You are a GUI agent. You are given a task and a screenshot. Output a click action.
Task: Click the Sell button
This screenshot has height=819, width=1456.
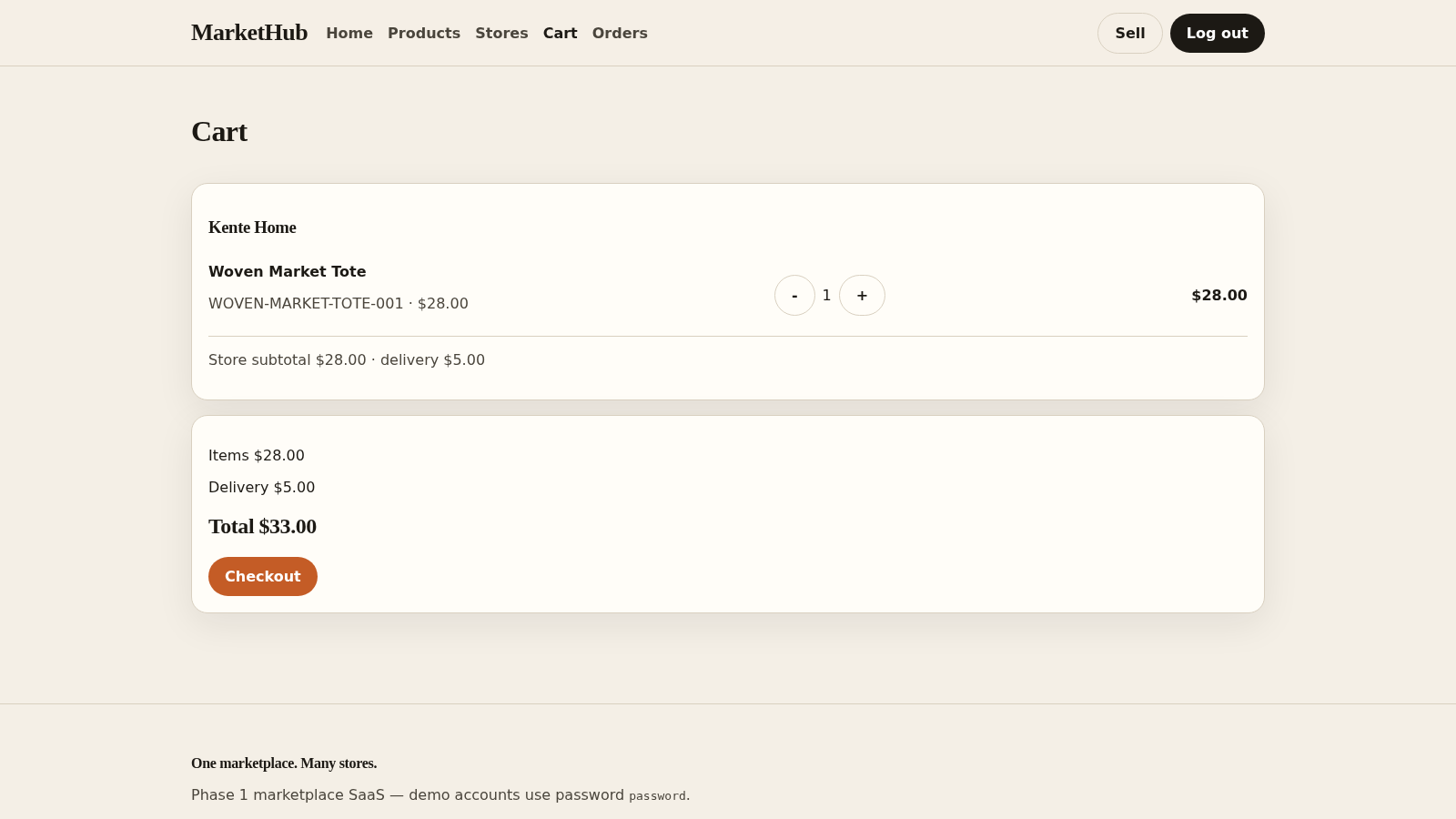tap(1130, 33)
